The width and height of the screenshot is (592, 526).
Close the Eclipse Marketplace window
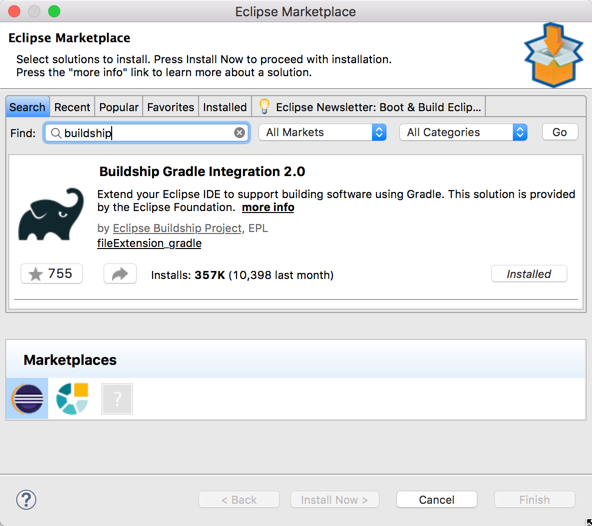[x=14, y=11]
